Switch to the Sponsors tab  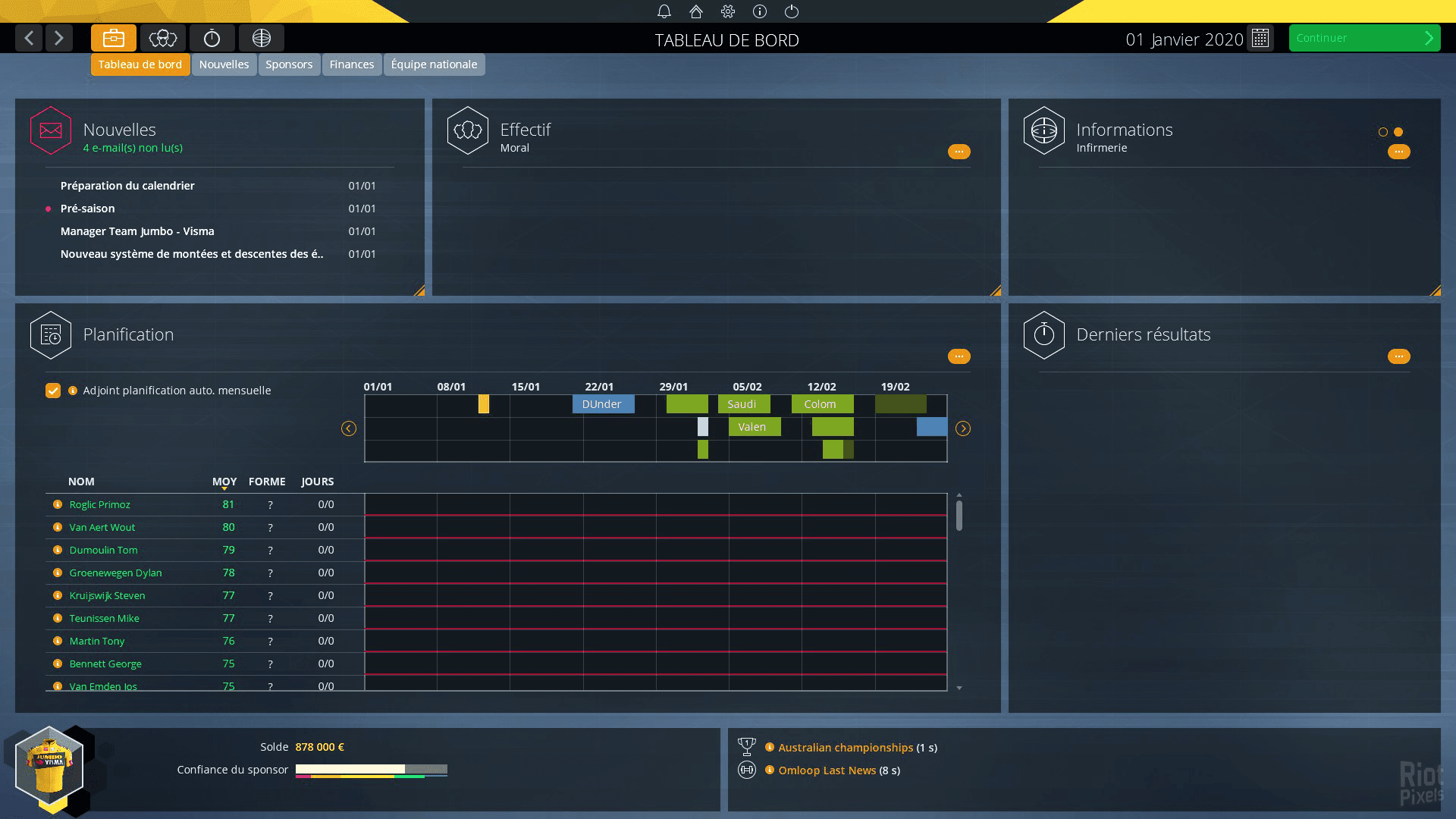pyautogui.click(x=289, y=64)
